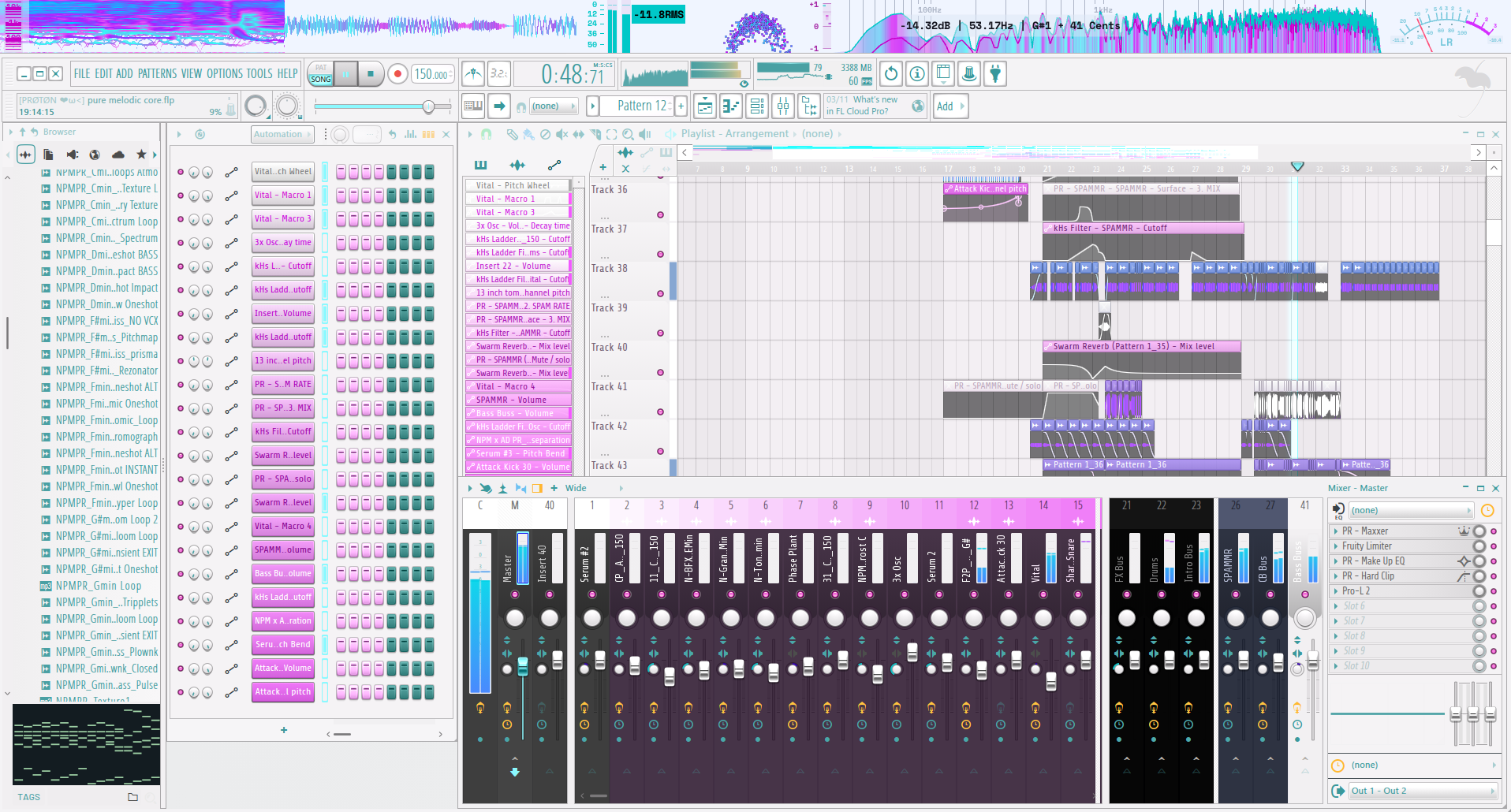Open the PATTERNS menu

pos(157,74)
